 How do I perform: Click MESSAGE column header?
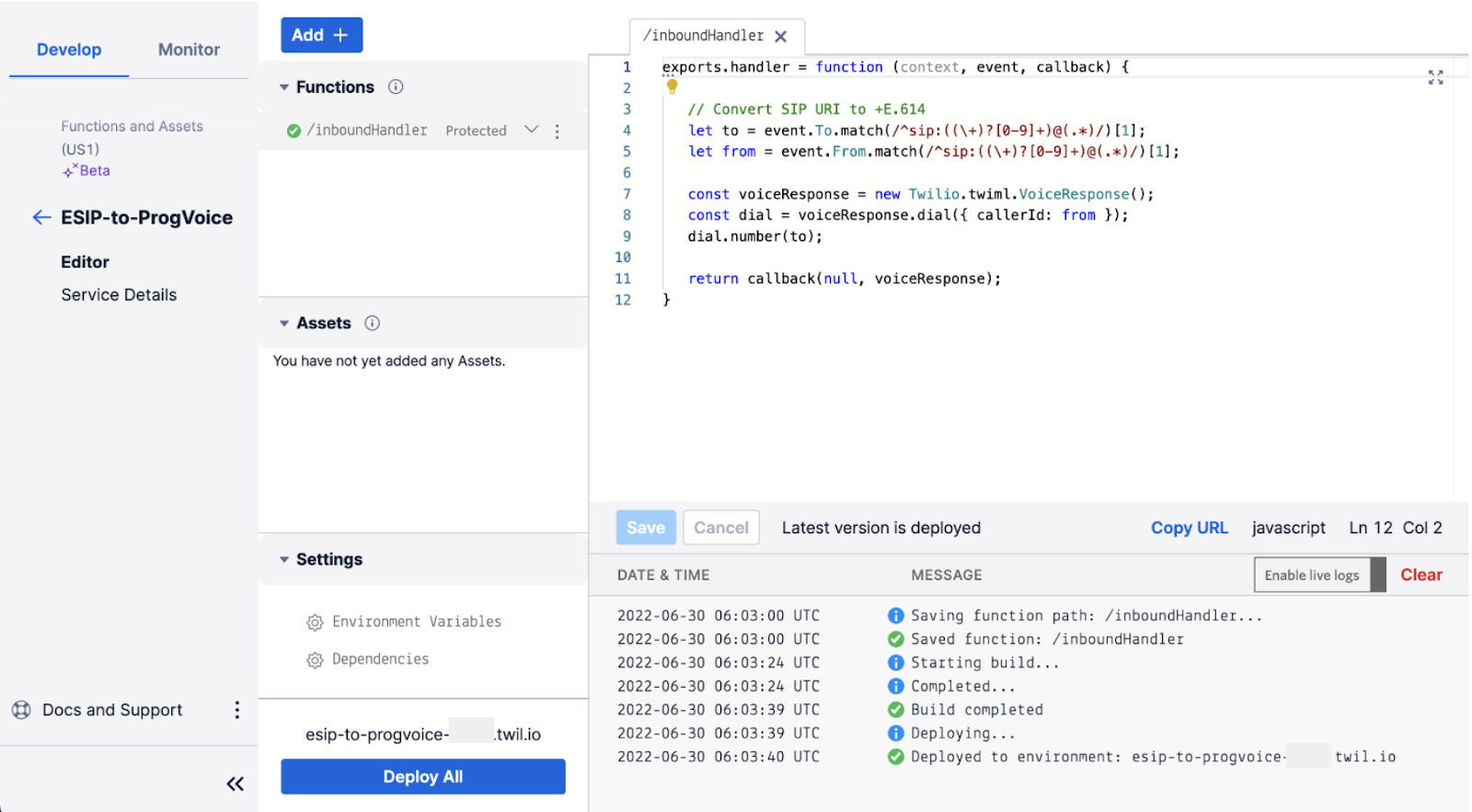(947, 576)
